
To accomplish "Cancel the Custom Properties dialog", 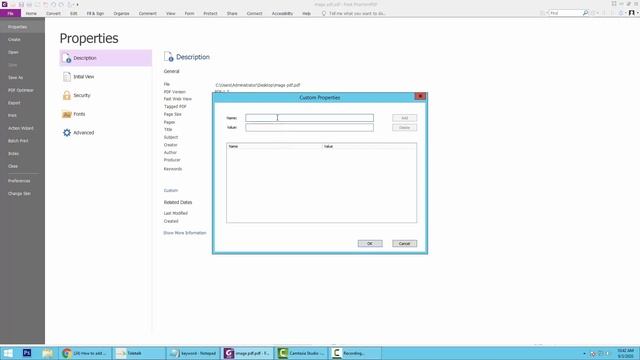I will (404, 244).
